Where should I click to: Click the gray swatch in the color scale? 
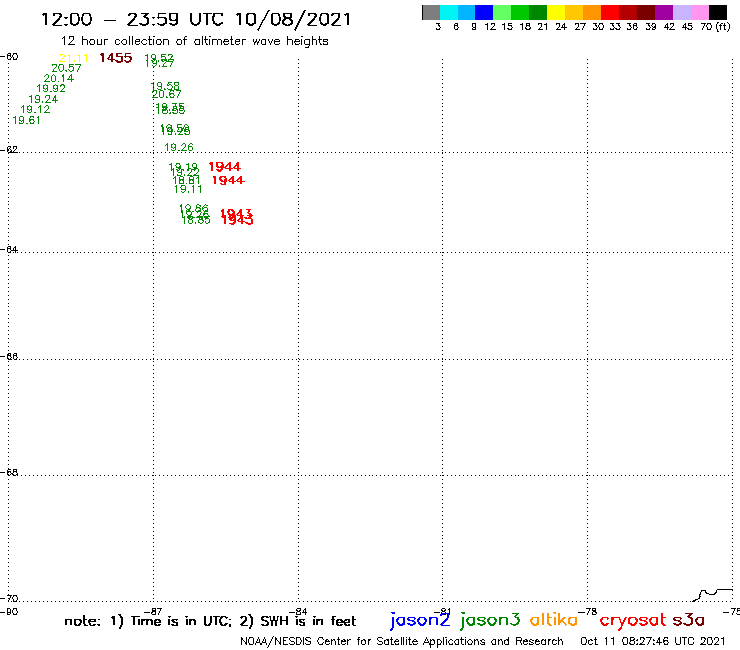coord(431,12)
